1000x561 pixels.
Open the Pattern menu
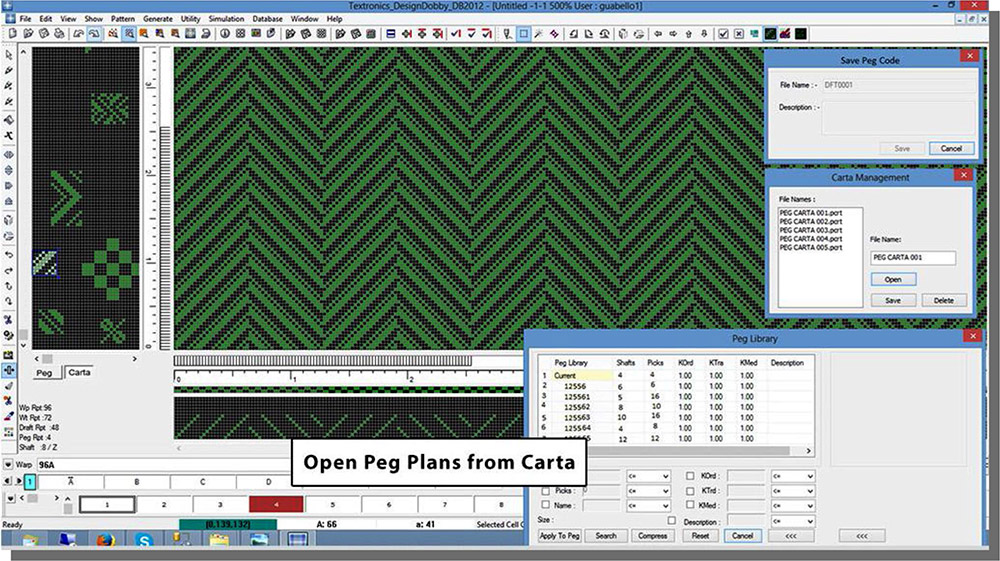point(122,18)
